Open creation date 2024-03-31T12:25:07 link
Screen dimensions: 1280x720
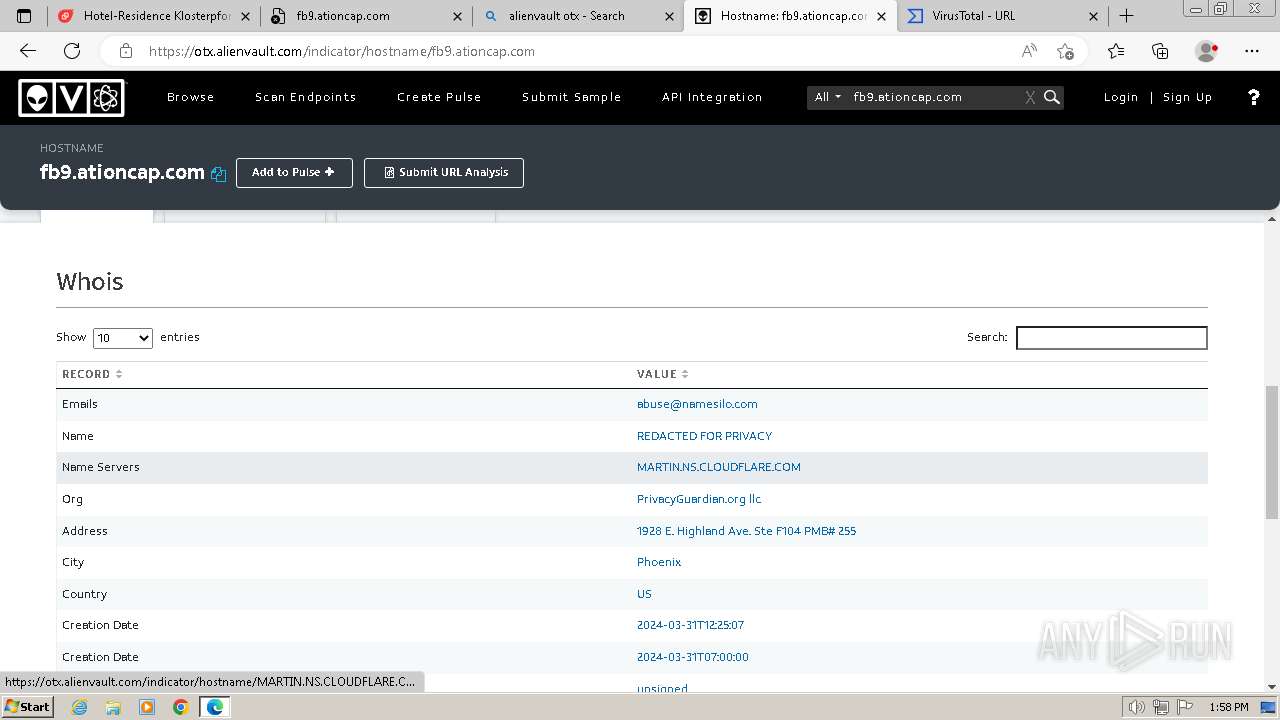click(690, 625)
